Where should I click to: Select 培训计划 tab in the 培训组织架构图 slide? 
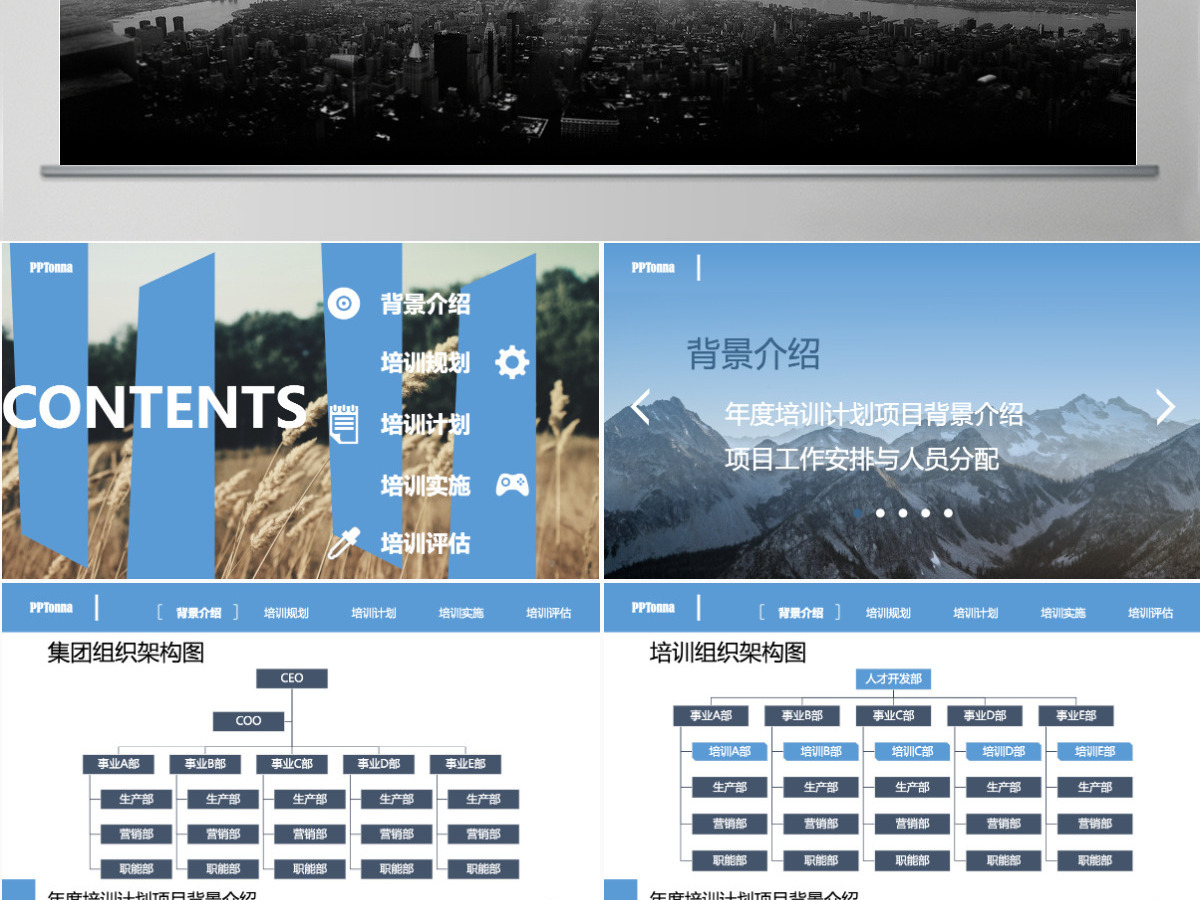pyautogui.click(x=976, y=613)
